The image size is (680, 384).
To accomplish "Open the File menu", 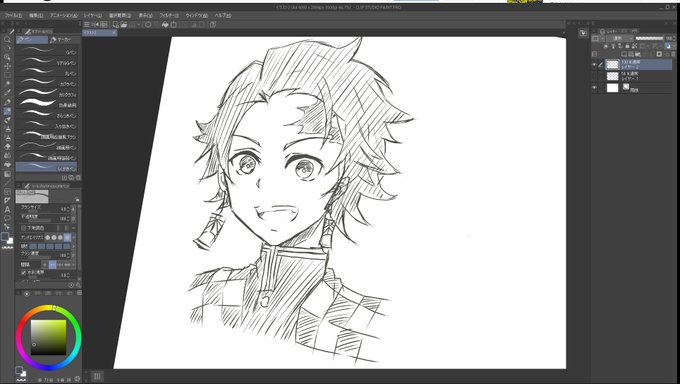I will pyautogui.click(x=13, y=15).
